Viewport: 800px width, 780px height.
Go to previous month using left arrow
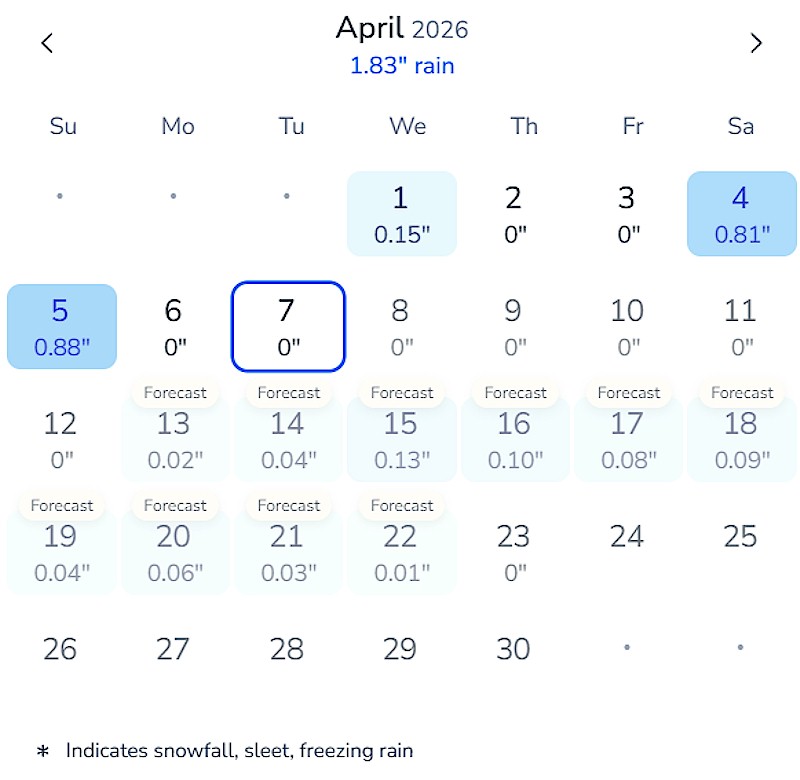(47, 43)
